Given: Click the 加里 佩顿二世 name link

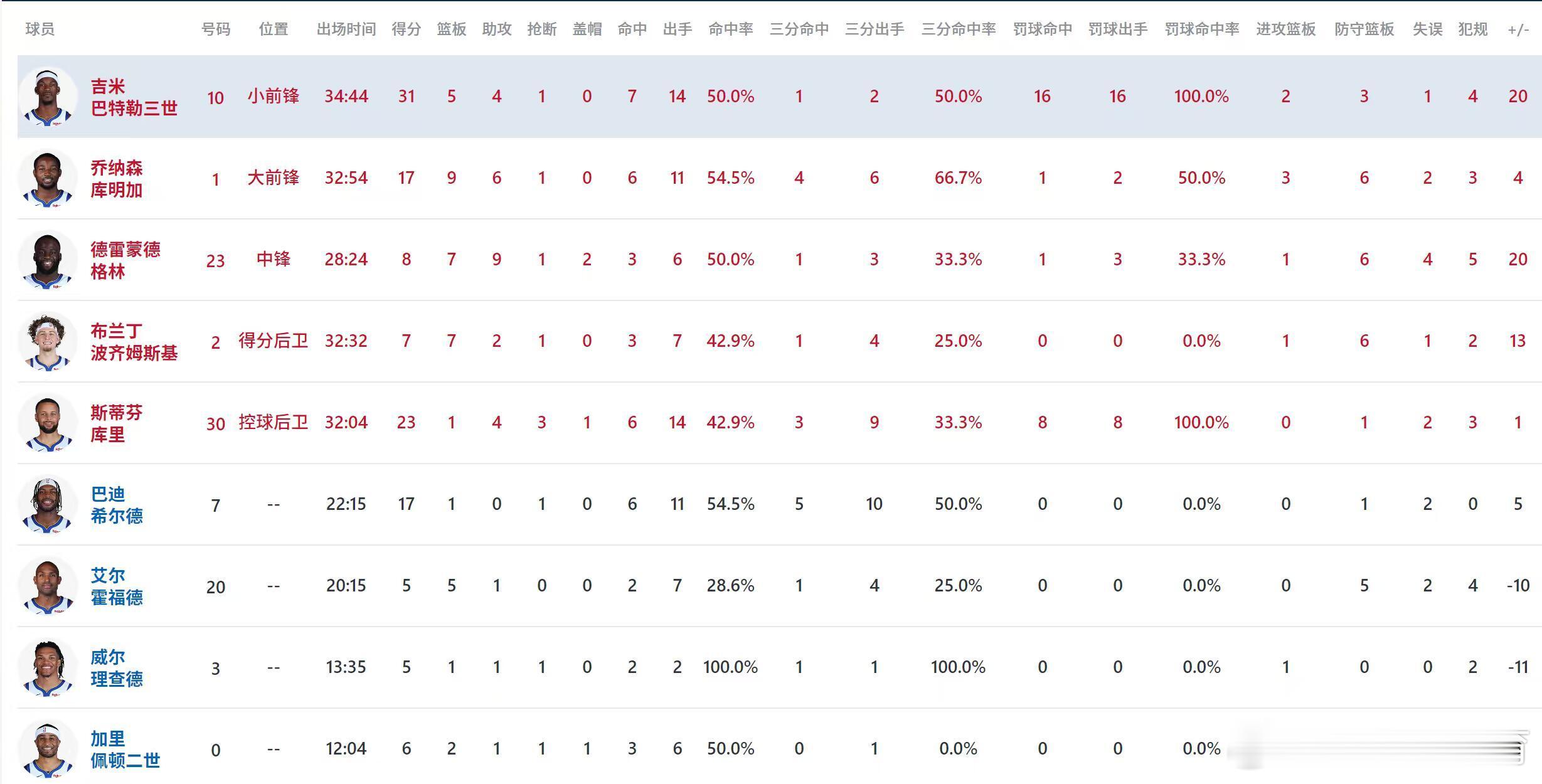Looking at the screenshot, I should [125, 750].
